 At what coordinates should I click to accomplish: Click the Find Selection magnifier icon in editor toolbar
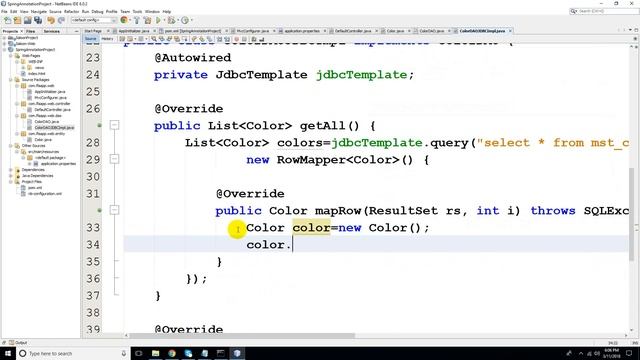point(154,39)
